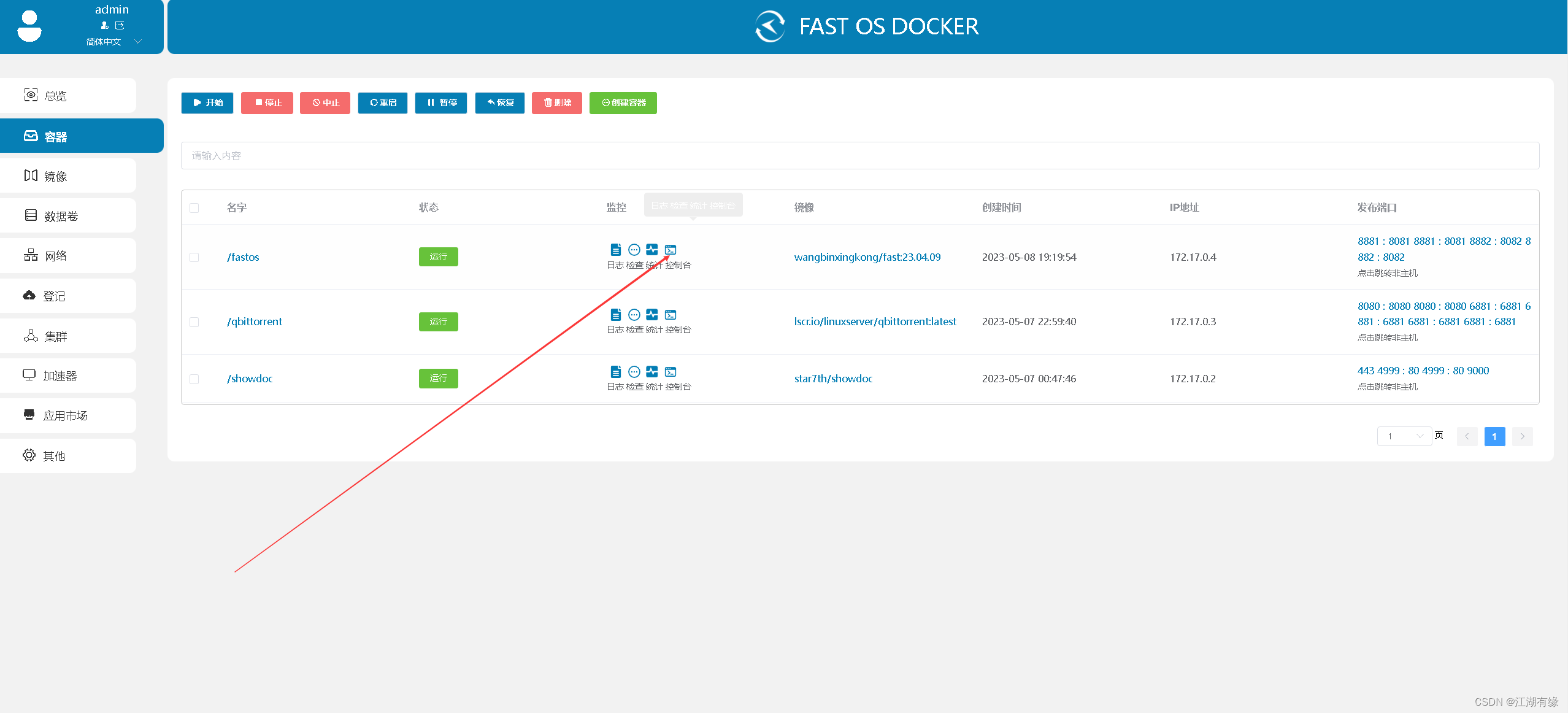Click the 点击跳转非主机 text under /showdoc ports

pyautogui.click(x=1387, y=387)
